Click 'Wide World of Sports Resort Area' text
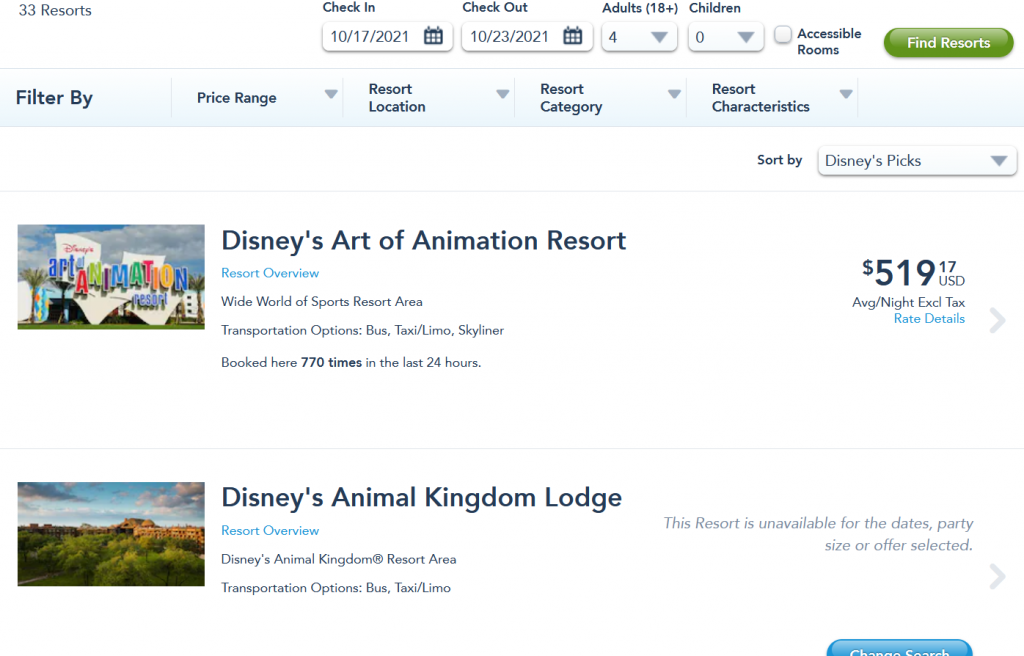The height and width of the screenshot is (656, 1024). point(321,302)
